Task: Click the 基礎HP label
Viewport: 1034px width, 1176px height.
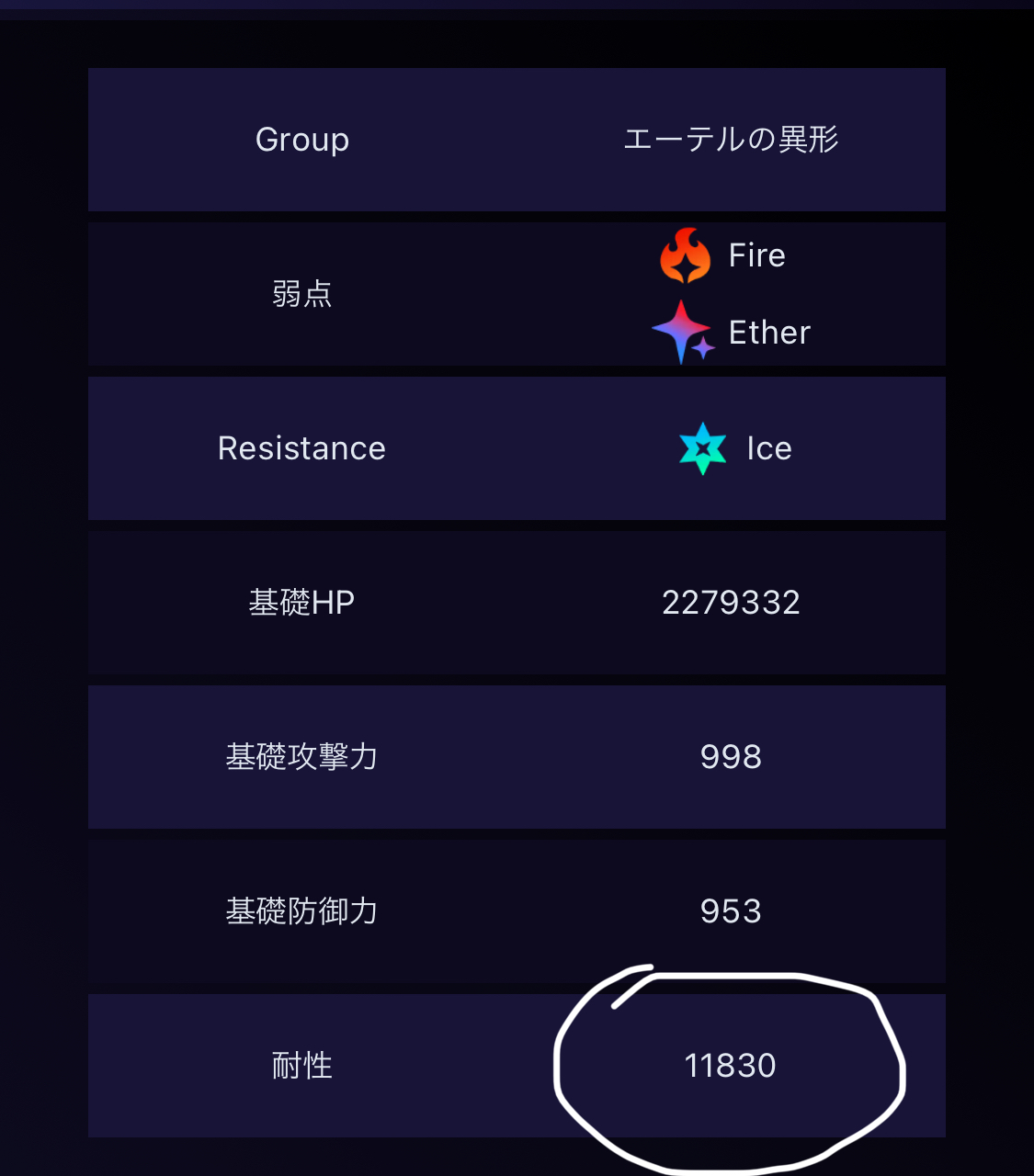Action: [x=302, y=603]
